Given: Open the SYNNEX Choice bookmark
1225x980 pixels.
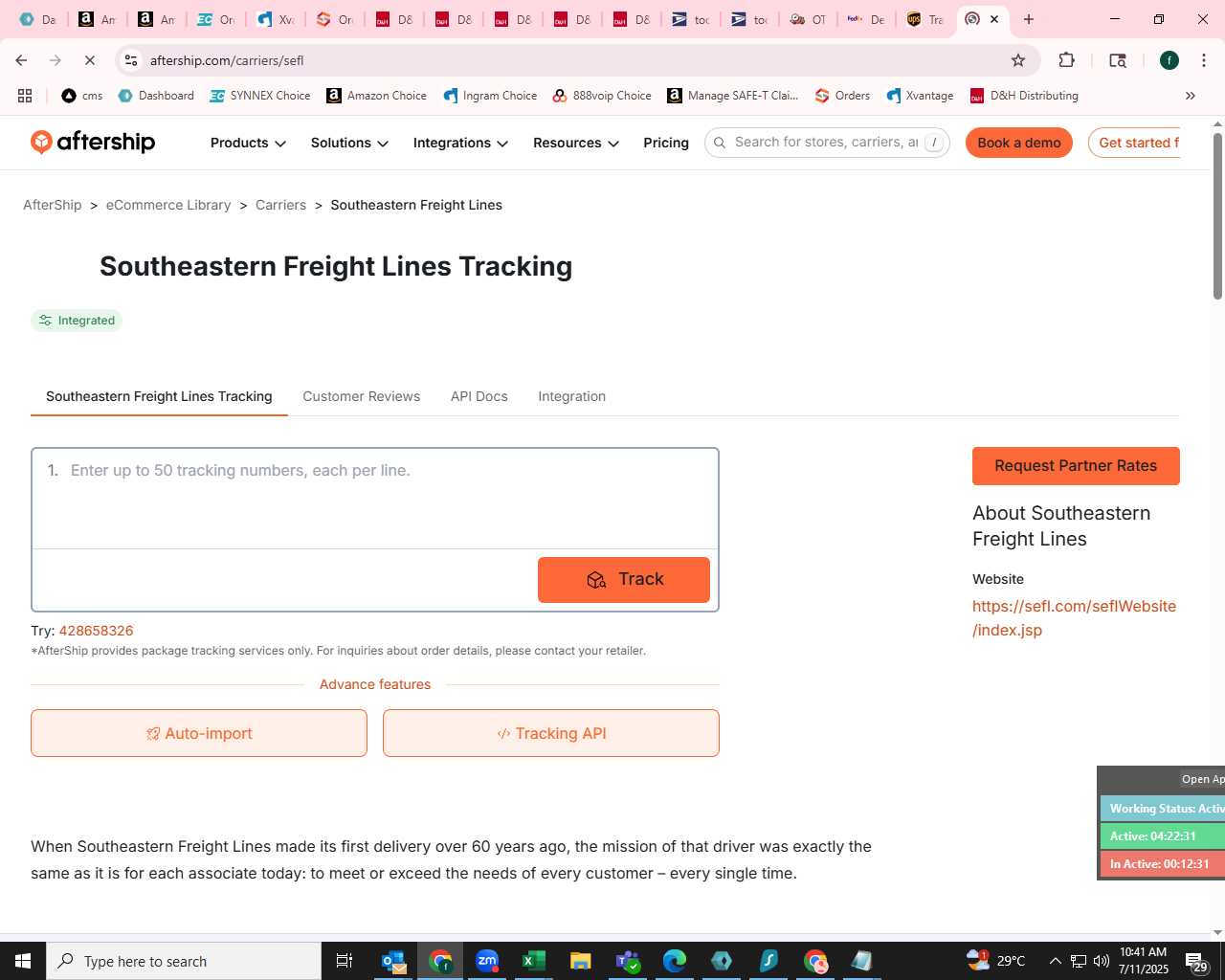Looking at the screenshot, I should click(260, 96).
